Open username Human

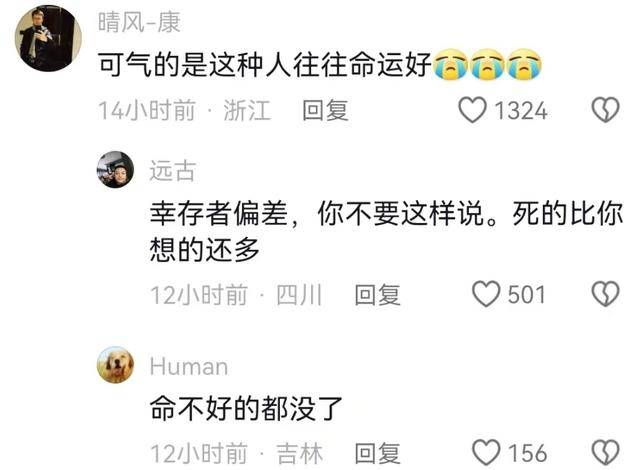[189, 366]
